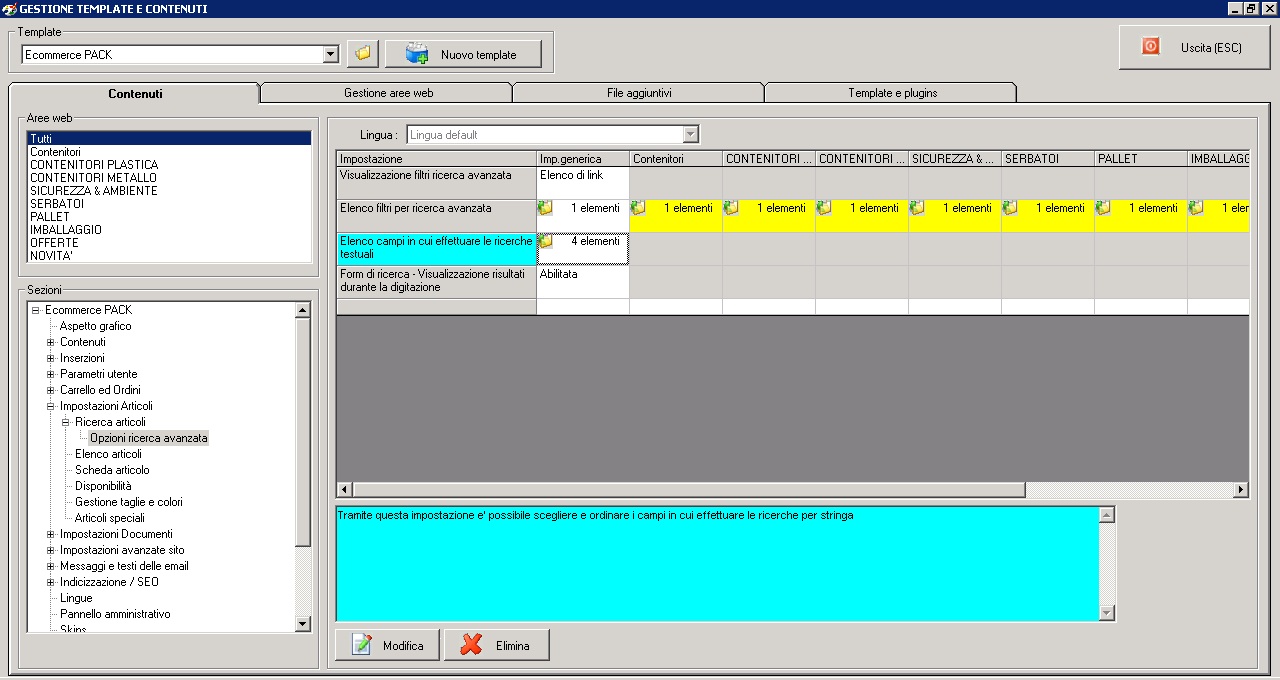Click the Uscita (ESC) exit button
The height and width of the screenshot is (680, 1280).
(x=1194, y=47)
